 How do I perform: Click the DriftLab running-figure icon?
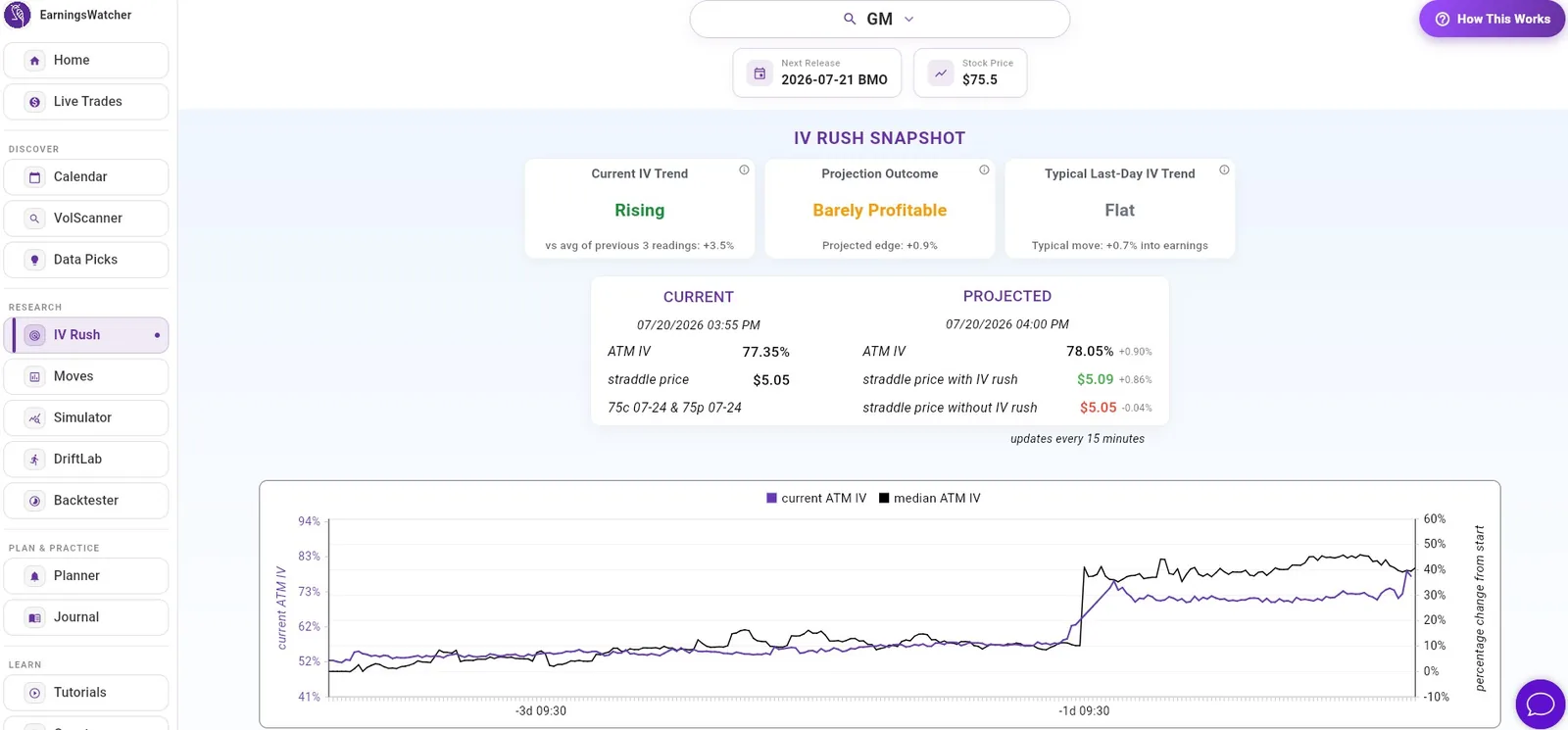pyautogui.click(x=35, y=460)
